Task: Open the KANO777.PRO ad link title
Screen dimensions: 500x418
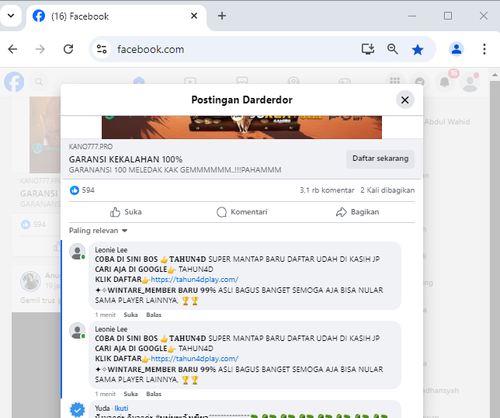Action: tap(126, 159)
